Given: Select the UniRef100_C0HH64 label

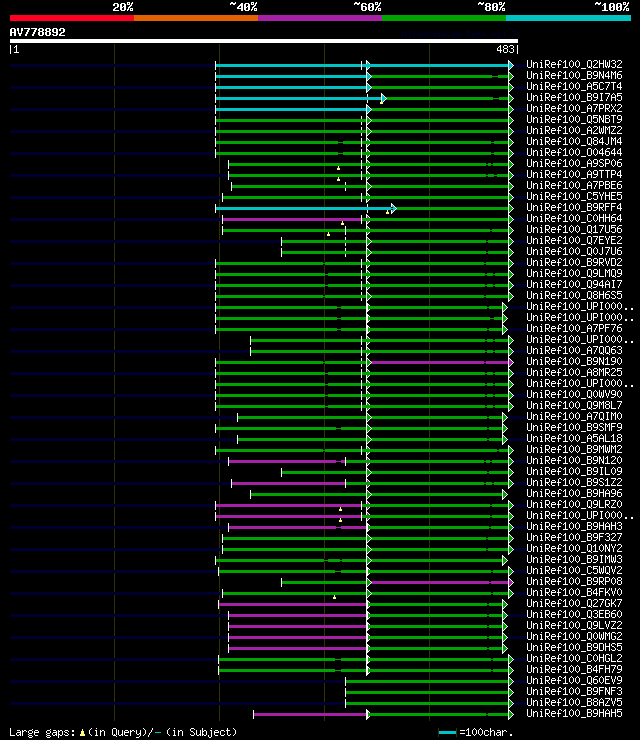Looking at the screenshot, I should pos(574,219).
